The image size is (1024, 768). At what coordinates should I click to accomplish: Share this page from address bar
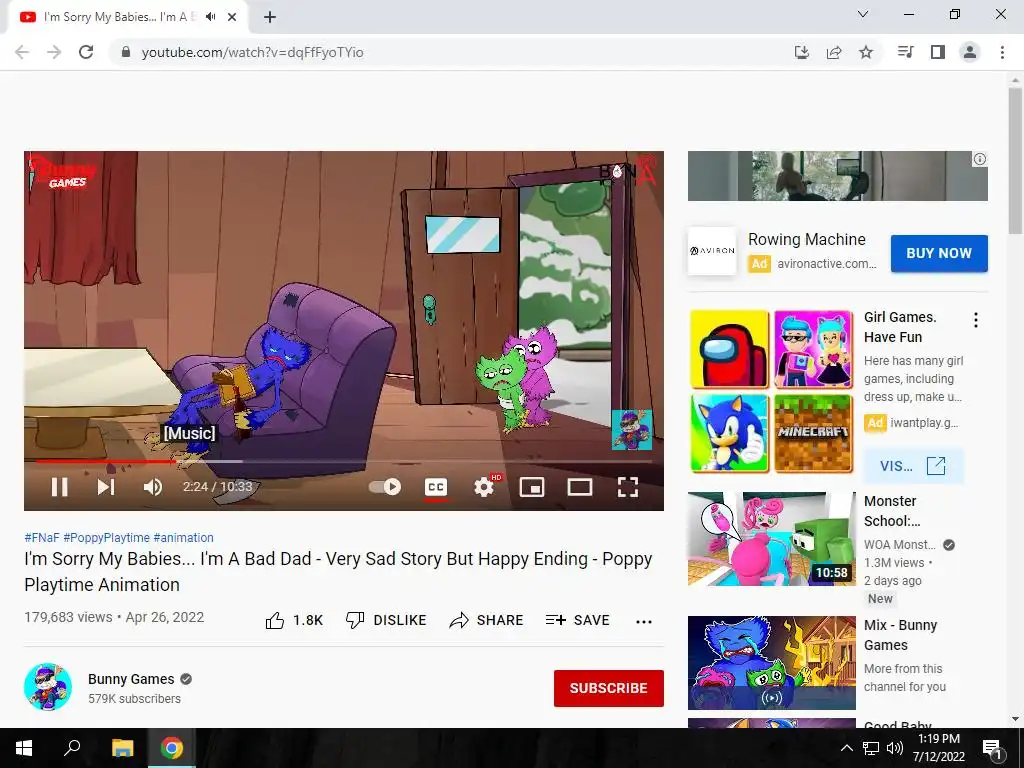[x=834, y=52]
